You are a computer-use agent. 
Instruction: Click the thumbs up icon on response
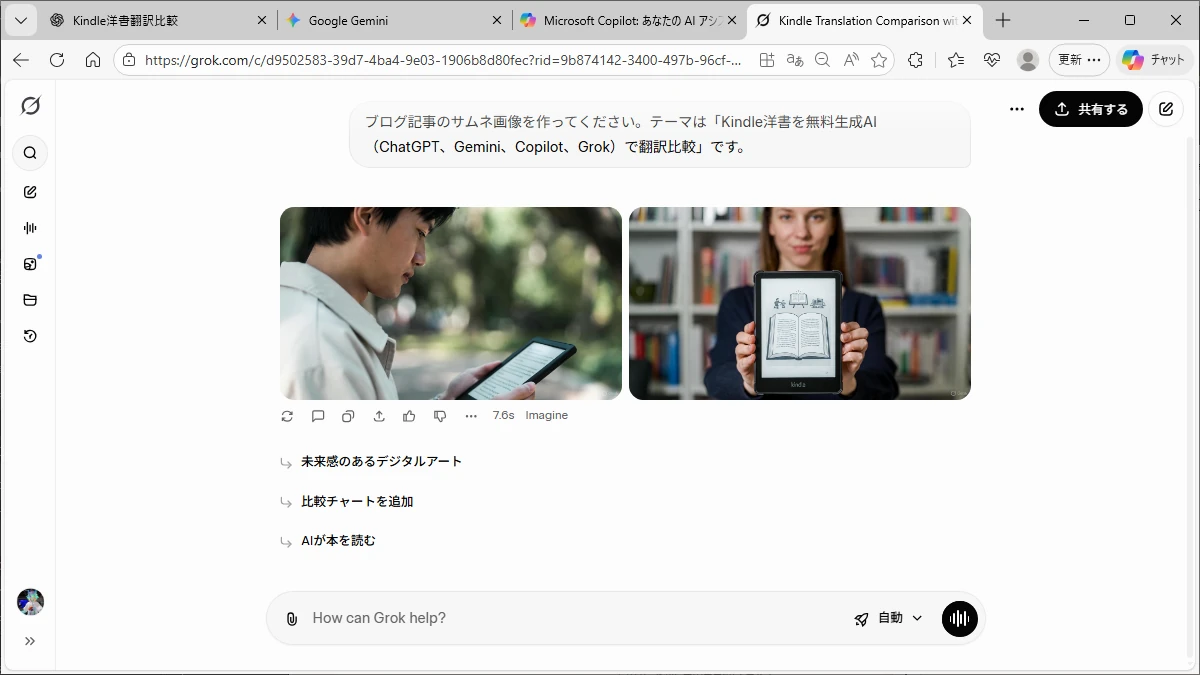(409, 416)
